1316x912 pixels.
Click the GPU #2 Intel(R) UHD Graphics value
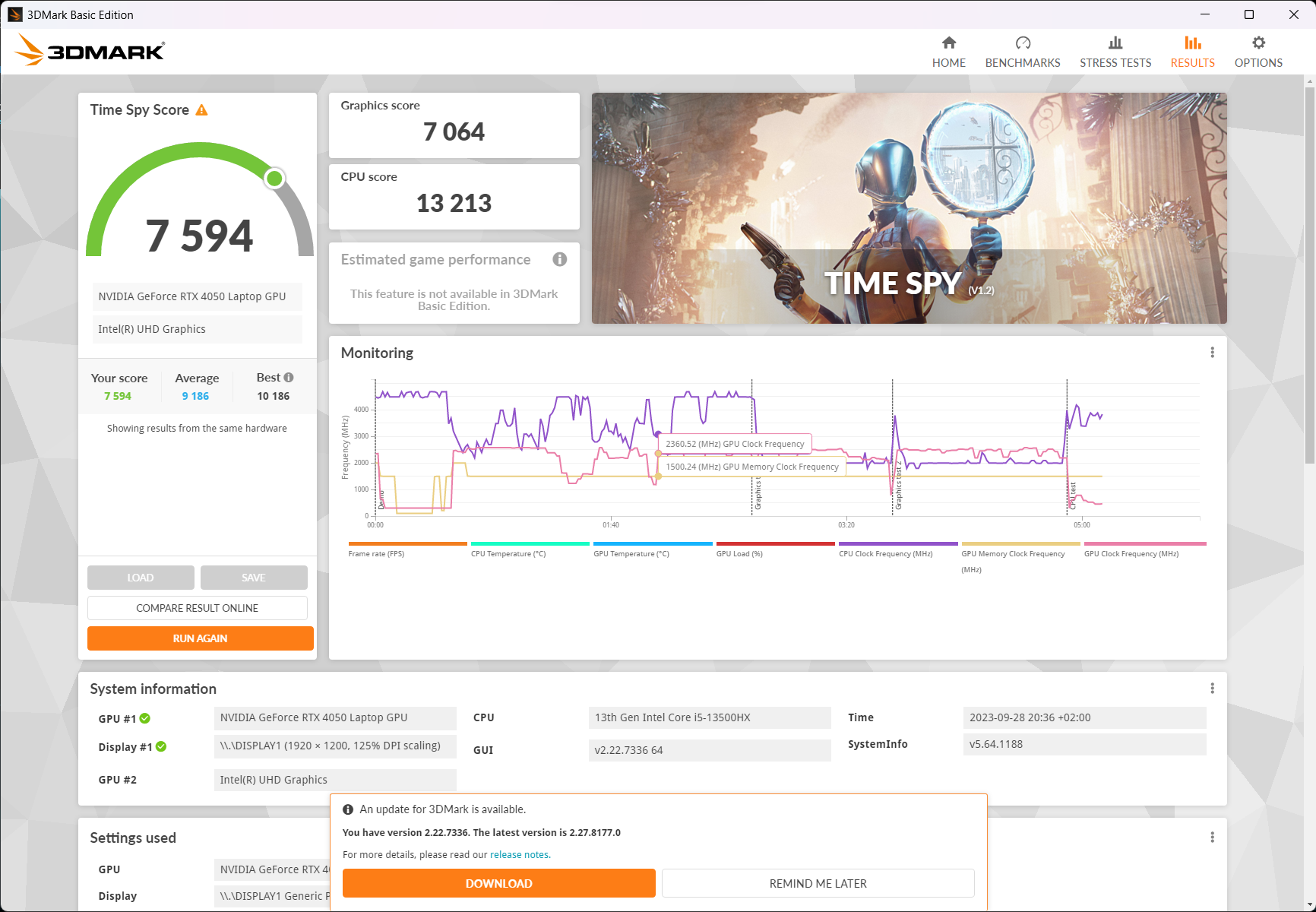335,780
